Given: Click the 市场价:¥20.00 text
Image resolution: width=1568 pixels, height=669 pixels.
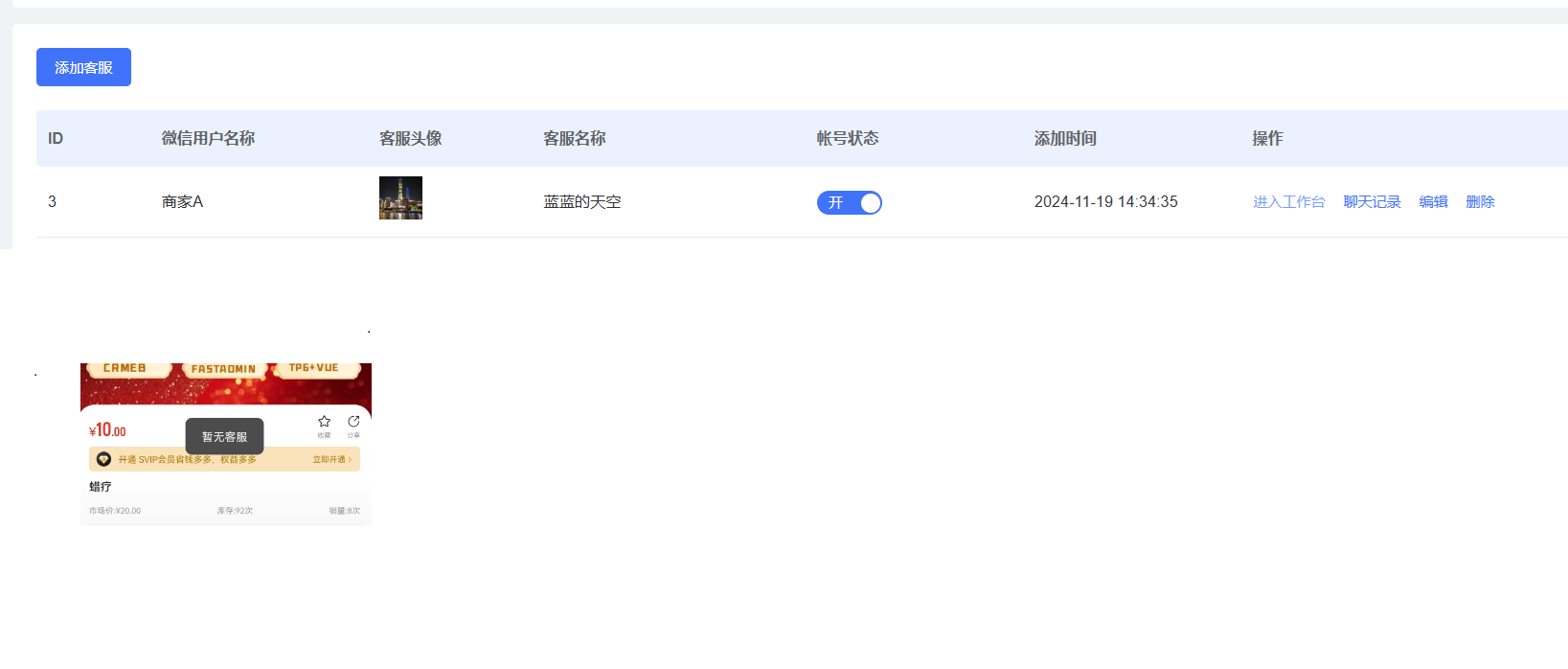Looking at the screenshot, I should (x=115, y=511).
